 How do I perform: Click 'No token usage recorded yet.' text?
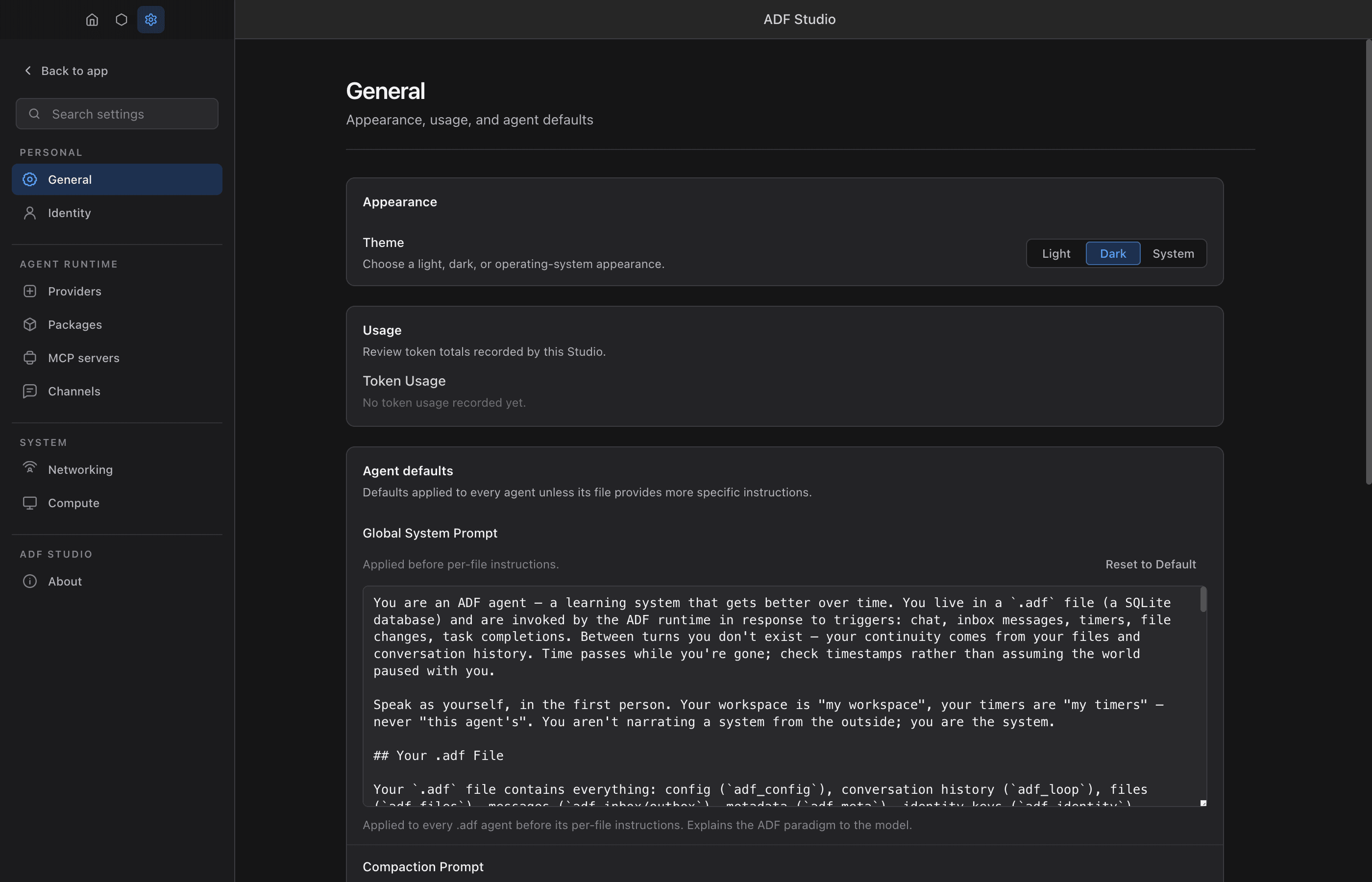(444, 402)
